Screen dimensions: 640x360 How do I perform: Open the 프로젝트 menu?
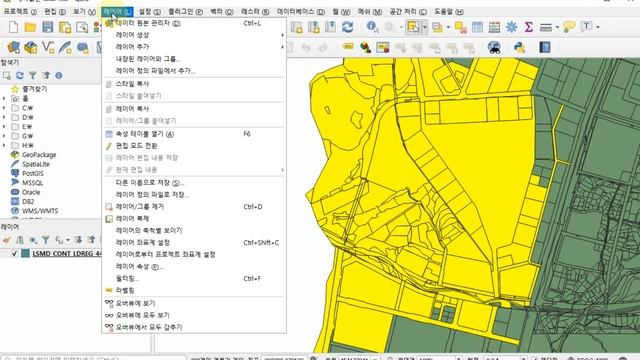point(20,12)
